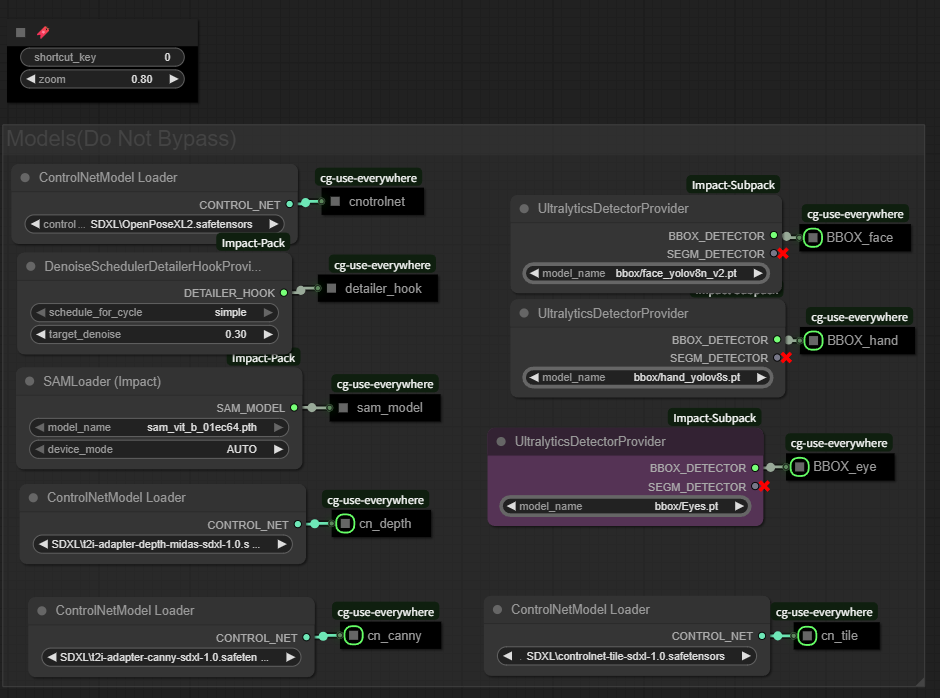Viewport: 940px width, 698px height.
Task: Collapse the depth-midas ControlNetModel Loader node
Action: click(34, 498)
